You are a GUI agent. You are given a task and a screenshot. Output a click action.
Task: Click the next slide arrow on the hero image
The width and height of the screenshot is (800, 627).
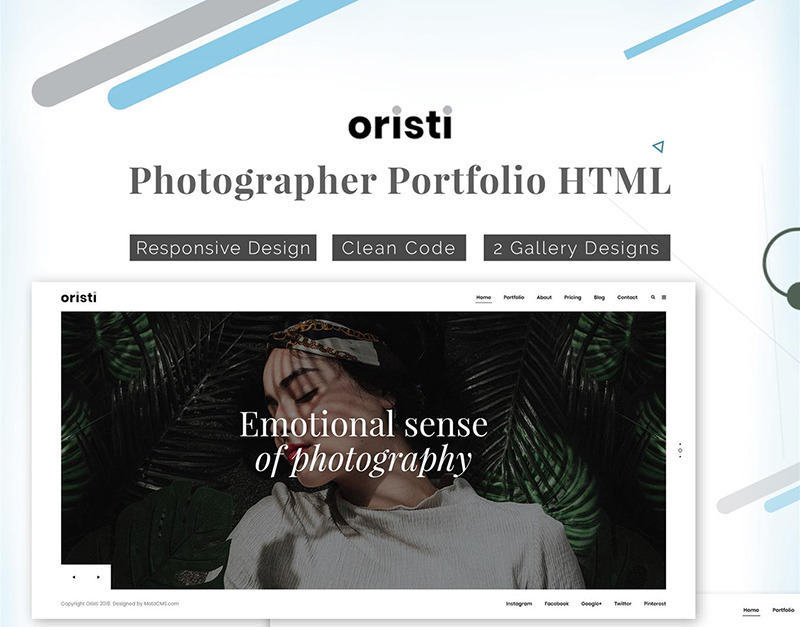[98, 577]
